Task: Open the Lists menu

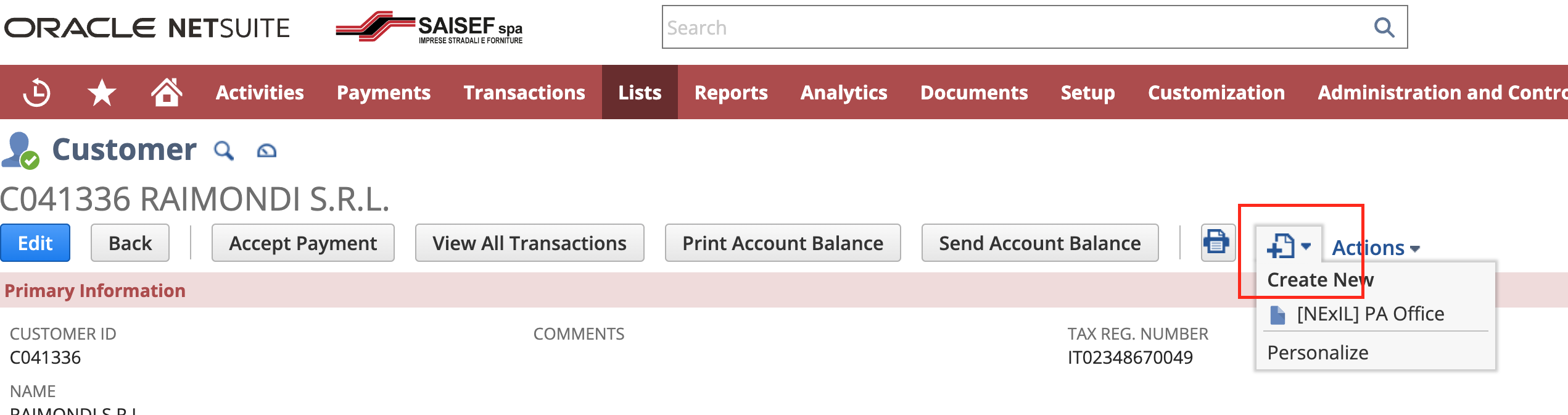Action: pyautogui.click(x=639, y=91)
